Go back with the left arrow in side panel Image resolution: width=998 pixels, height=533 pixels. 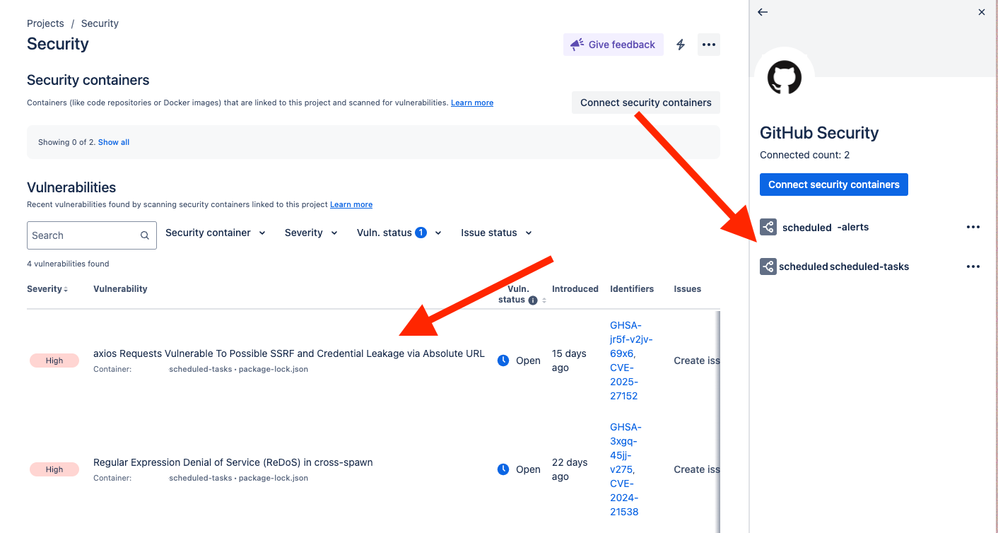[x=763, y=12]
